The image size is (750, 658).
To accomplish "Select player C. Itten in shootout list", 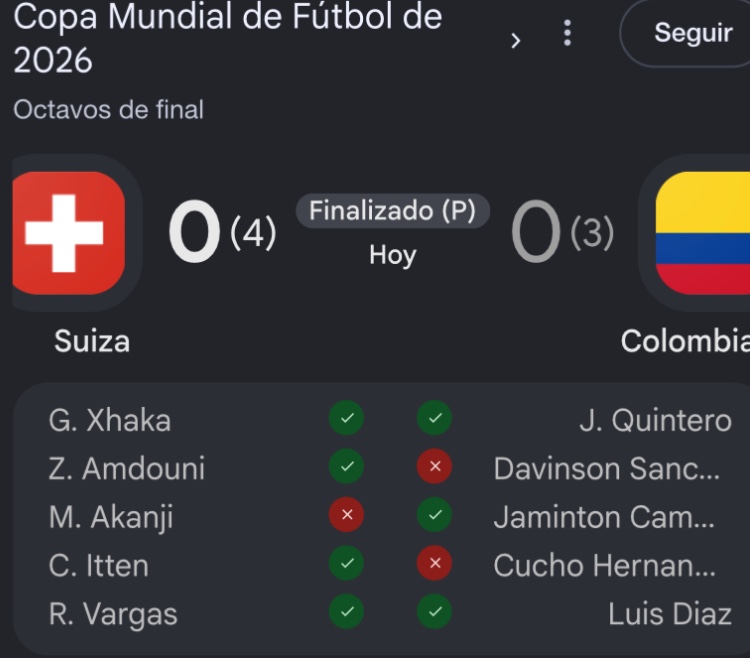I will [99, 565].
